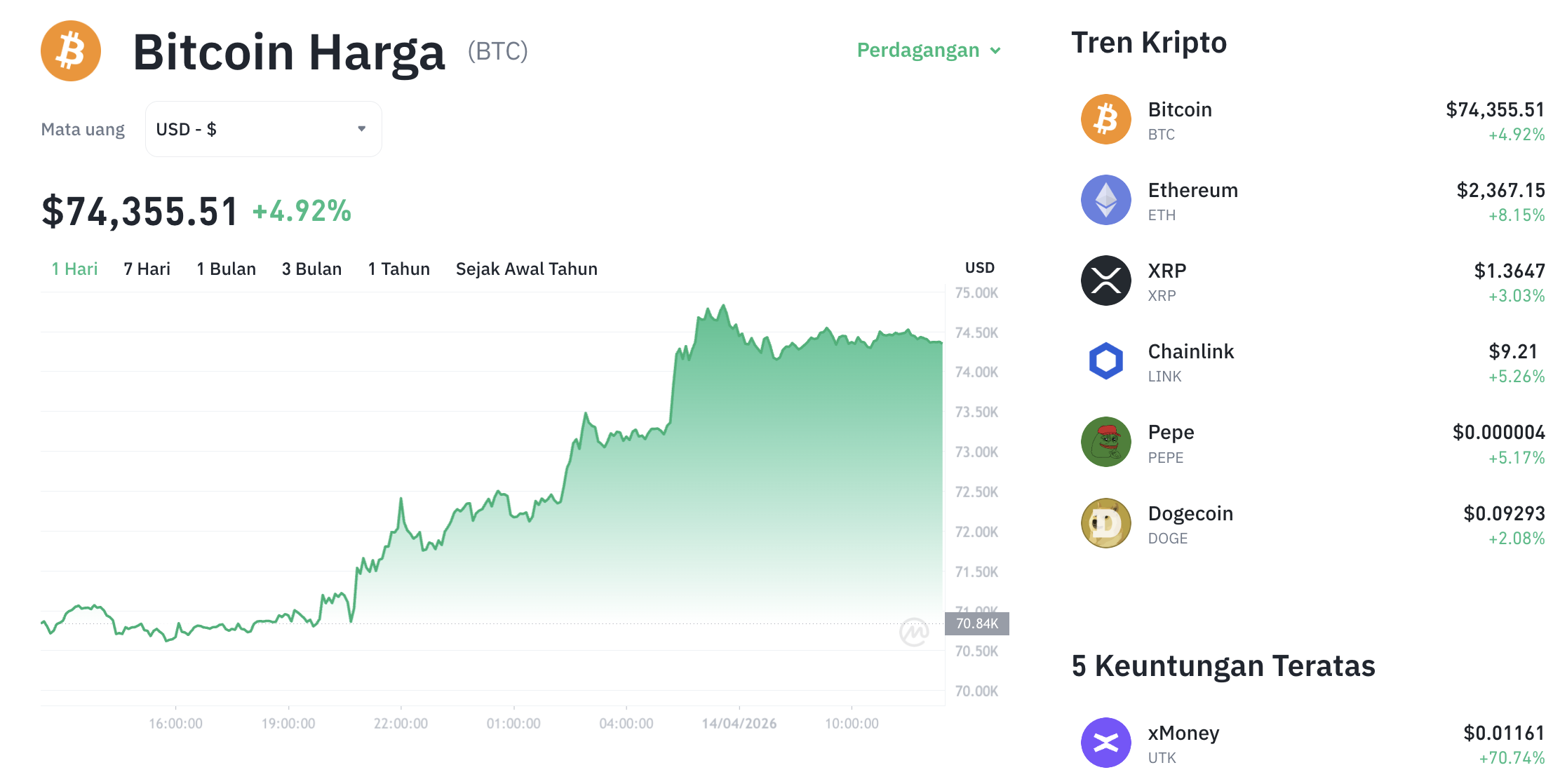This screenshot has width=1560, height=784.
Task: Open the Ethereum ETH entry
Action: tap(1192, 190)
